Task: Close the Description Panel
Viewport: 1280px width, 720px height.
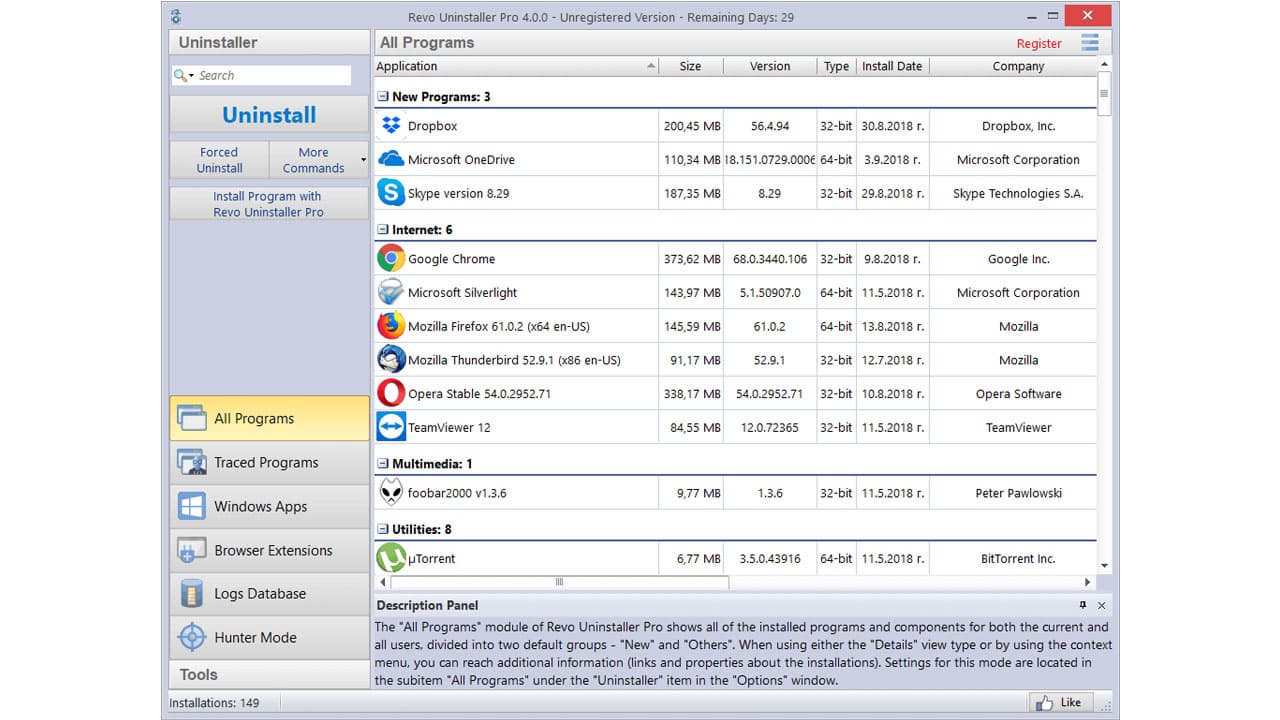Action: pos(1101,605)
